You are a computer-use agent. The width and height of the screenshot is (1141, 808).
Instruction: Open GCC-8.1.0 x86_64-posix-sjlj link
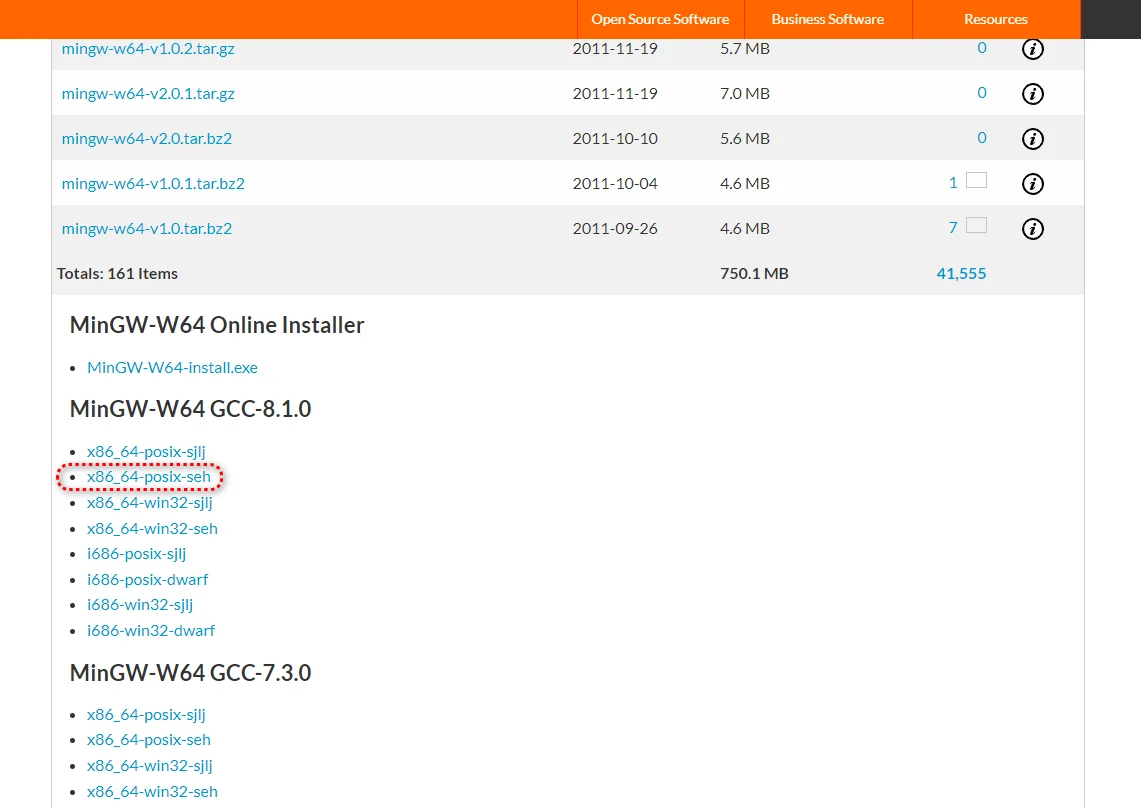146,452
